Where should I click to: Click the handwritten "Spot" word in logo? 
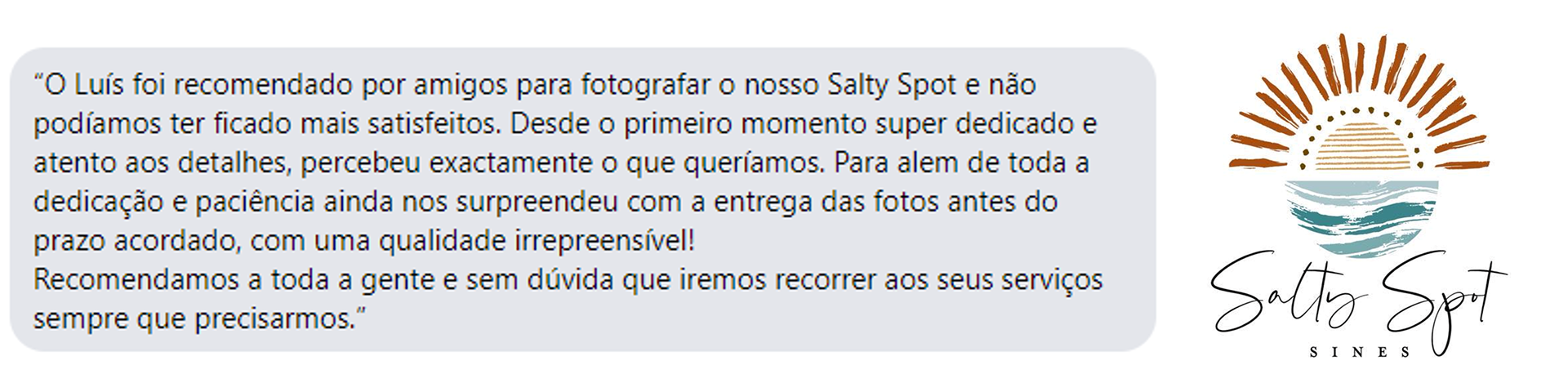1441,302
